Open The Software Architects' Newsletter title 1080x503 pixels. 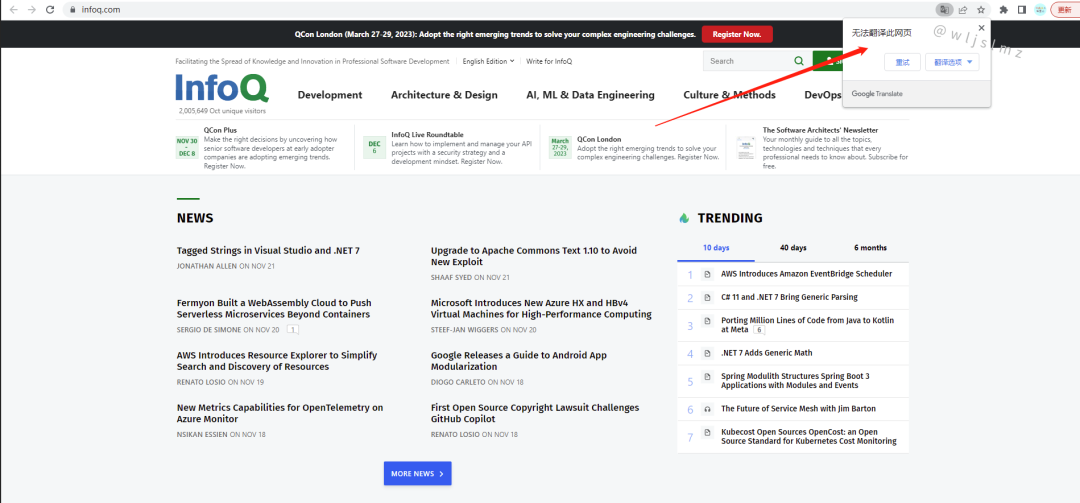pyautogui.click(x=820, y=130)
